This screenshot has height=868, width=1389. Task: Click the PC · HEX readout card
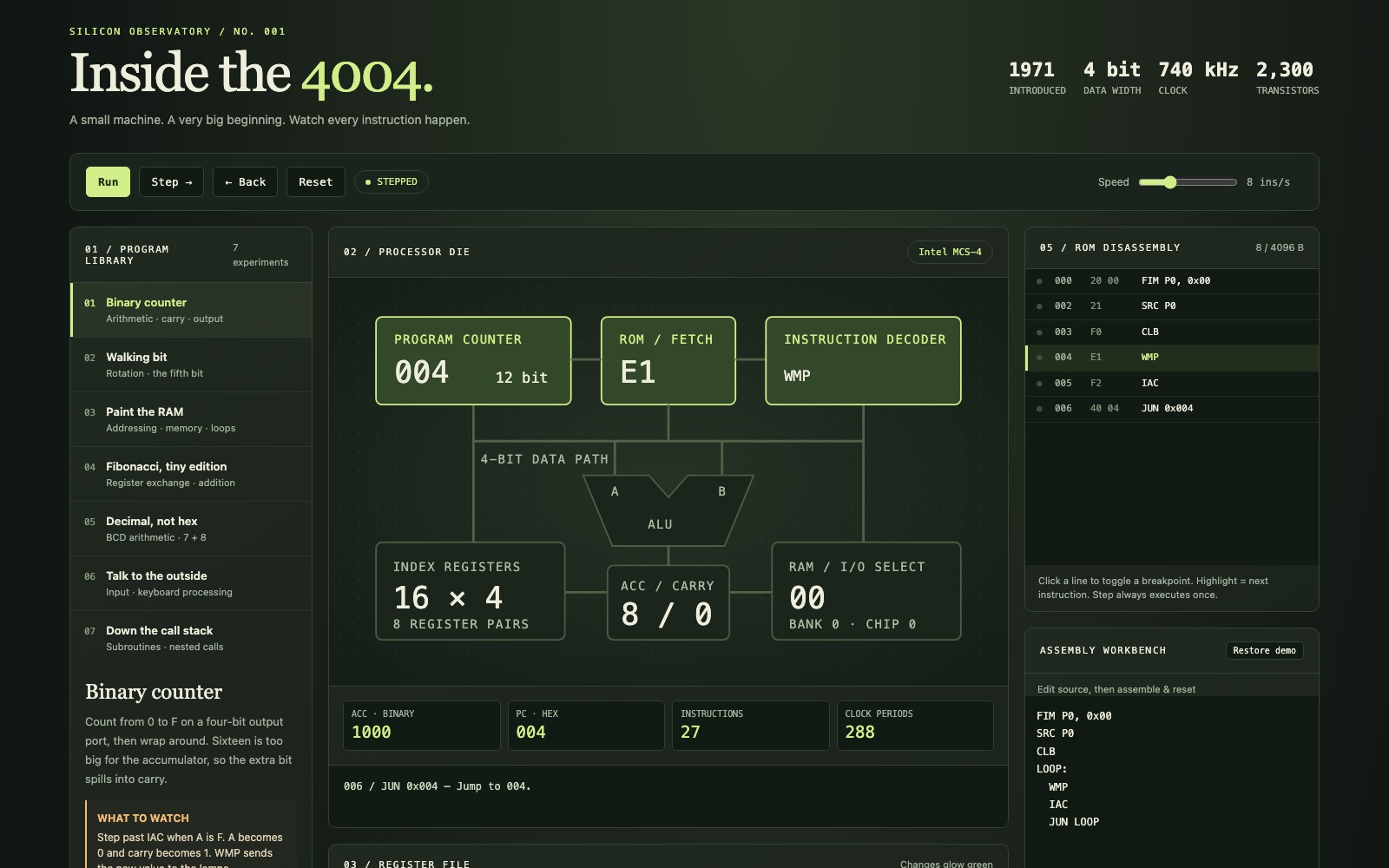(x=586, y=726)
